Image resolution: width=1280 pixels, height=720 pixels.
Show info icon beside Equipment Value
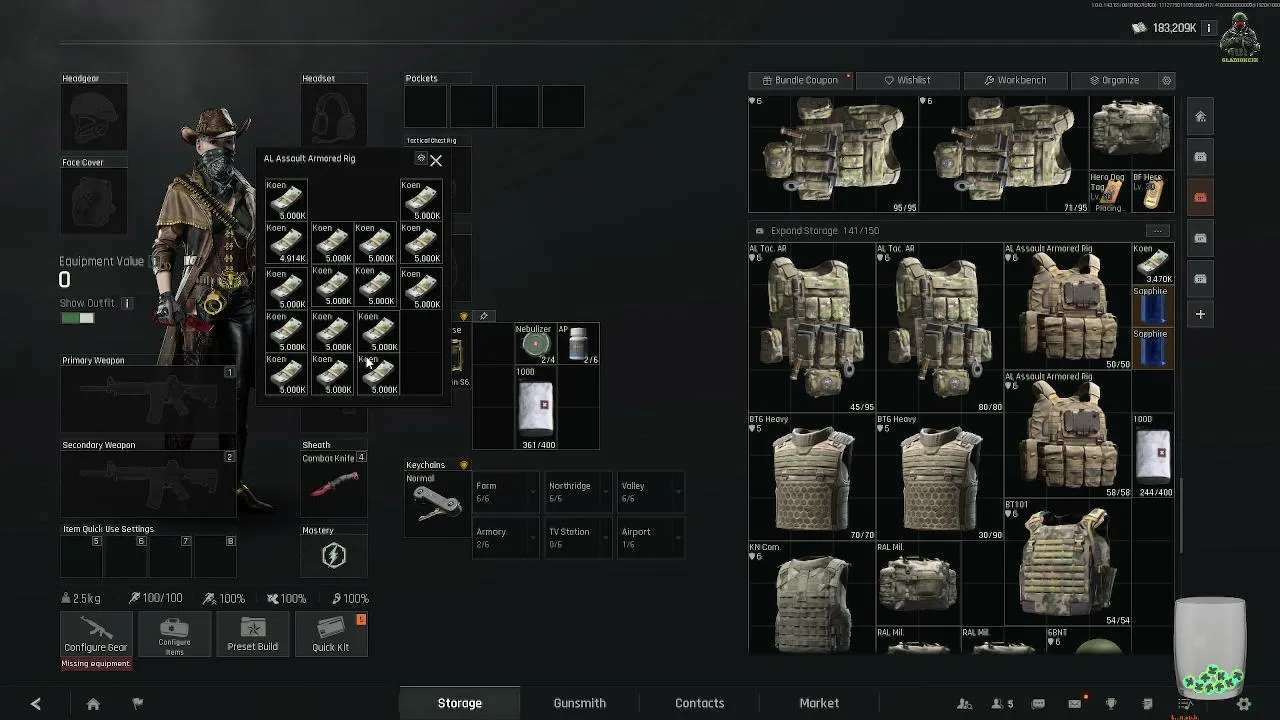point(154,262)
